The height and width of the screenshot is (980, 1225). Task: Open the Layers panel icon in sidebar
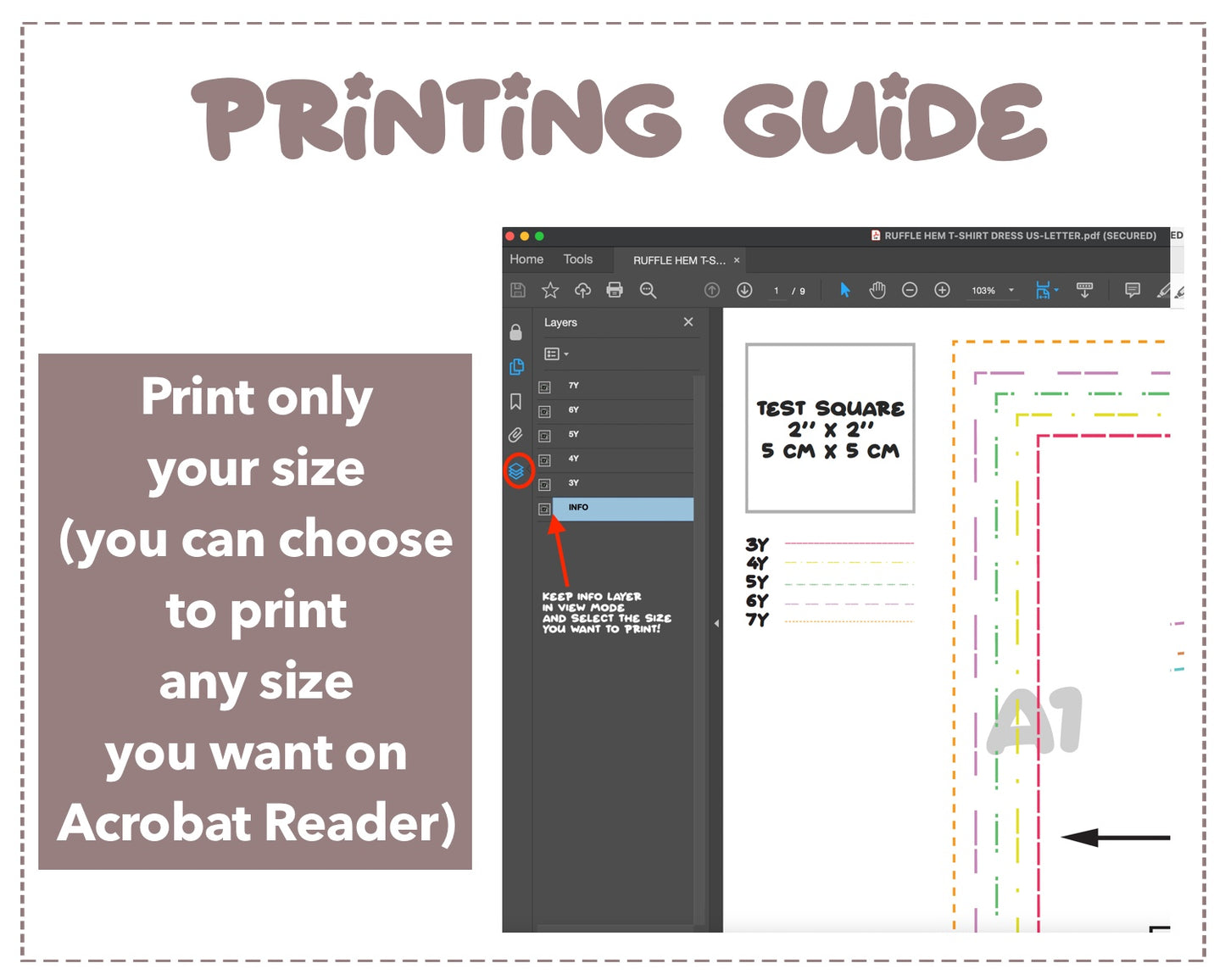tap(516, 471)
